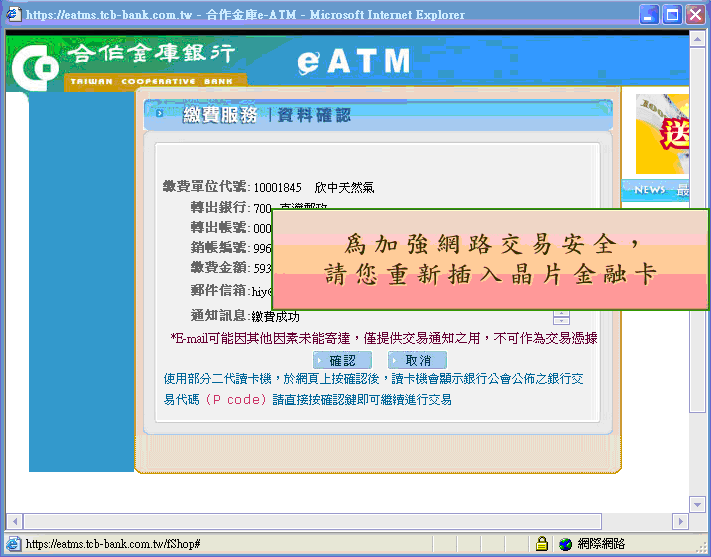This screenshot has height=557, width=711.
Task: Click the horizontal scrollbar right arrow
Action: pyautogui.click(x=680, y=521)
